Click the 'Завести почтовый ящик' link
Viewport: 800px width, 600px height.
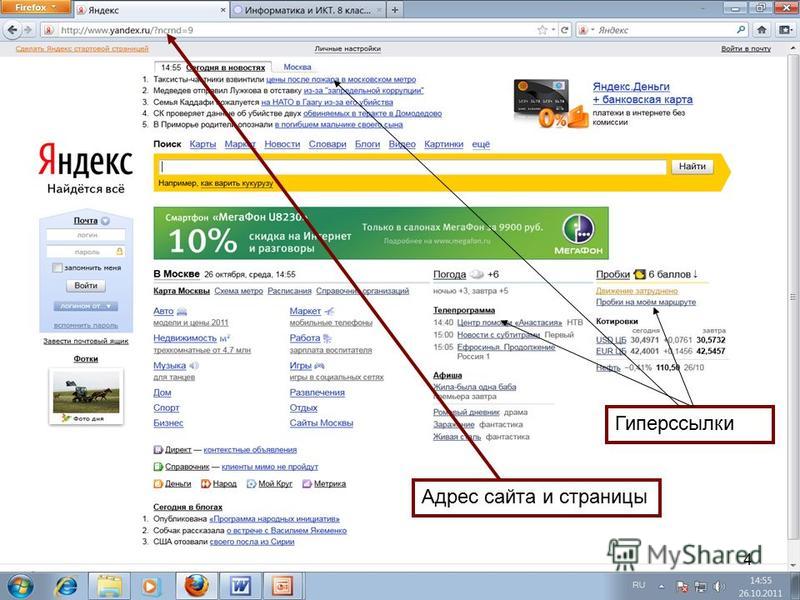click(x=86, y=341)
